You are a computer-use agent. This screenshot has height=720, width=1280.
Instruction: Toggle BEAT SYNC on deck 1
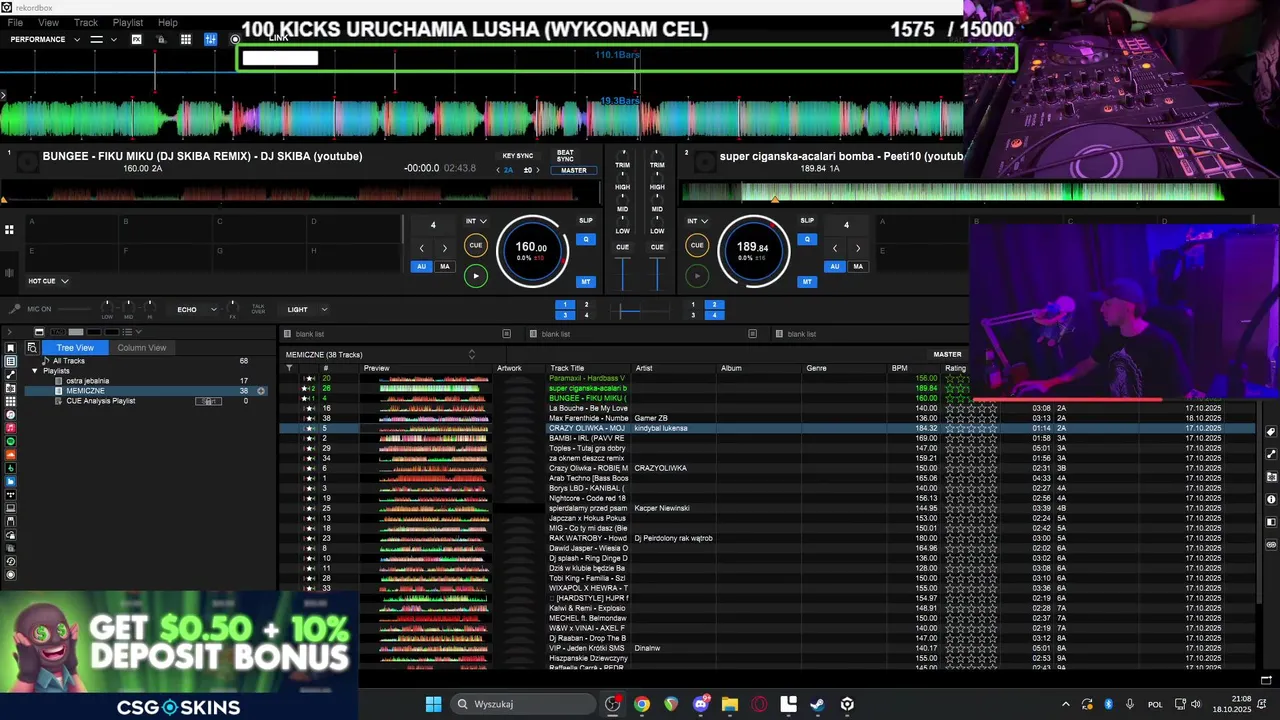click(565, 156)
